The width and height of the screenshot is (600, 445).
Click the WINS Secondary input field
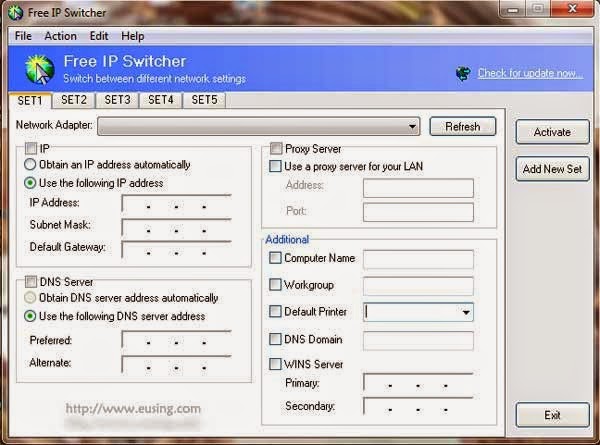click(x=418, y=406)
